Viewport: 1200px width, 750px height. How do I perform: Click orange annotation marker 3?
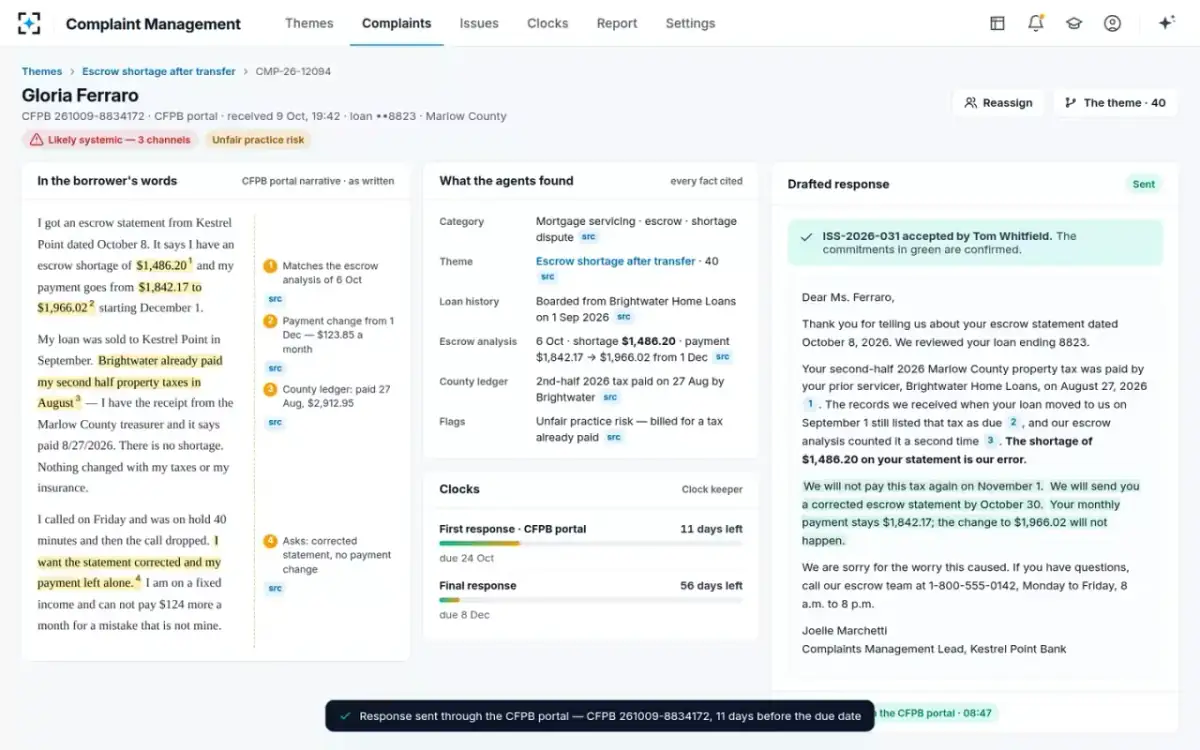(270, 389)
